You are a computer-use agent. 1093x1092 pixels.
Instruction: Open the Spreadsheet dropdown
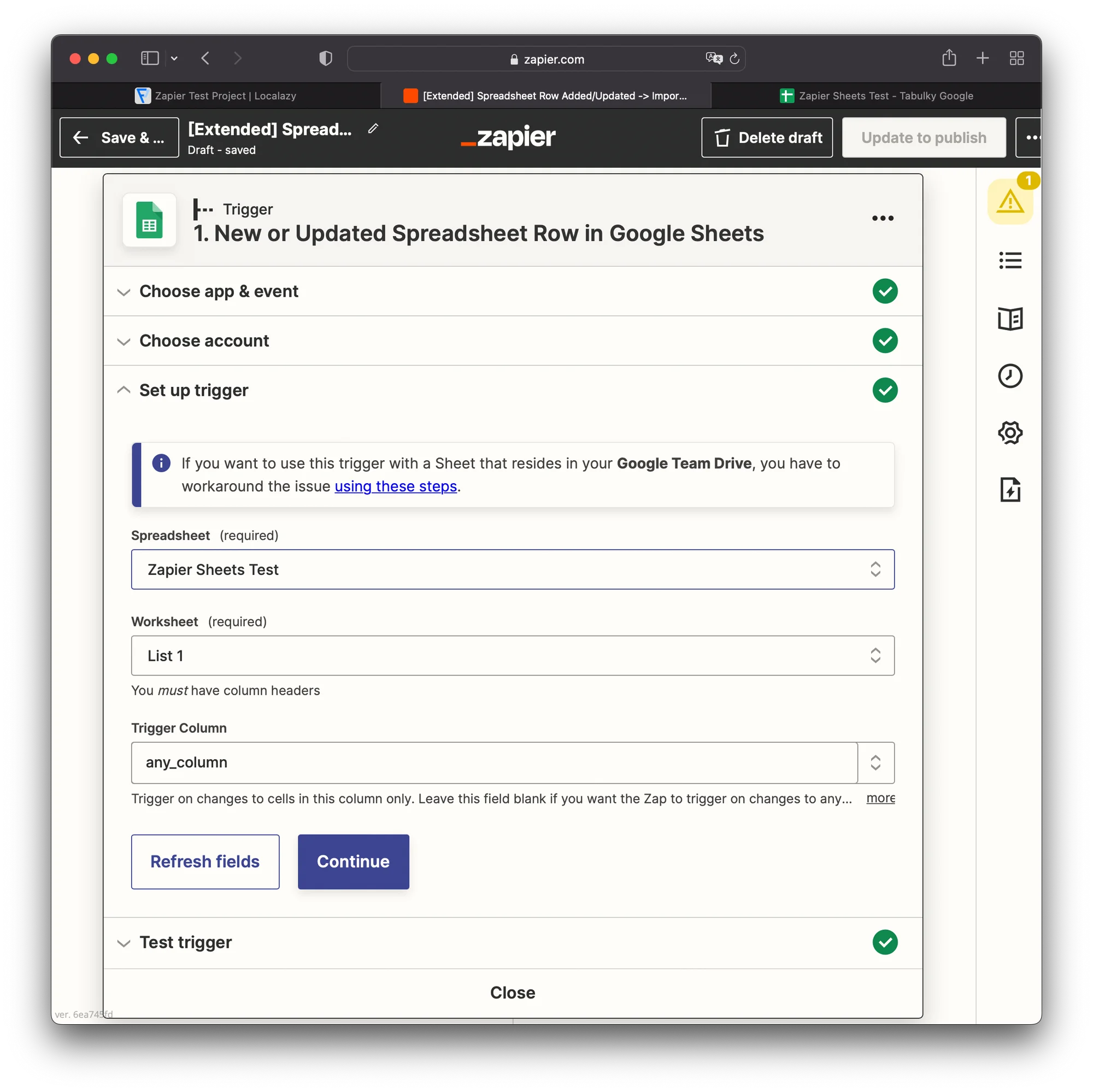click(512, 569)
